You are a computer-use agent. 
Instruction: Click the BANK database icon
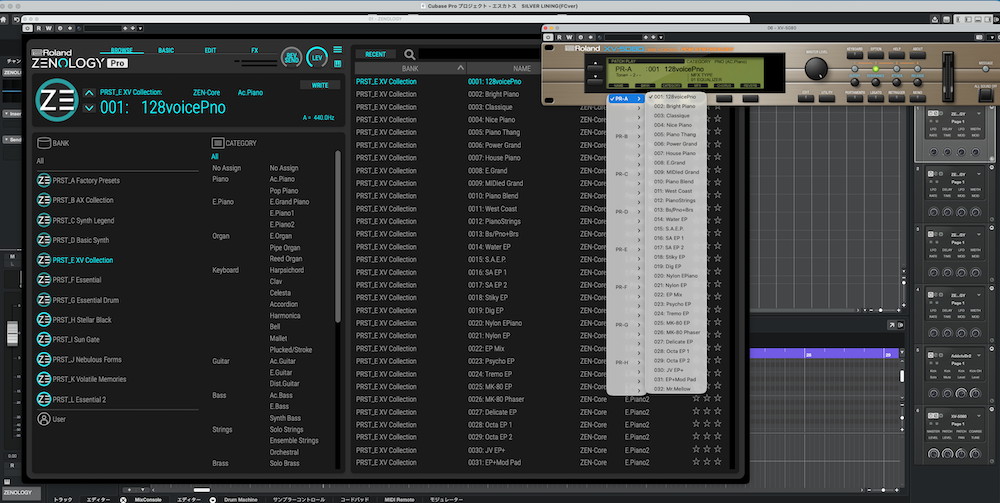click(x=44, y=143)
